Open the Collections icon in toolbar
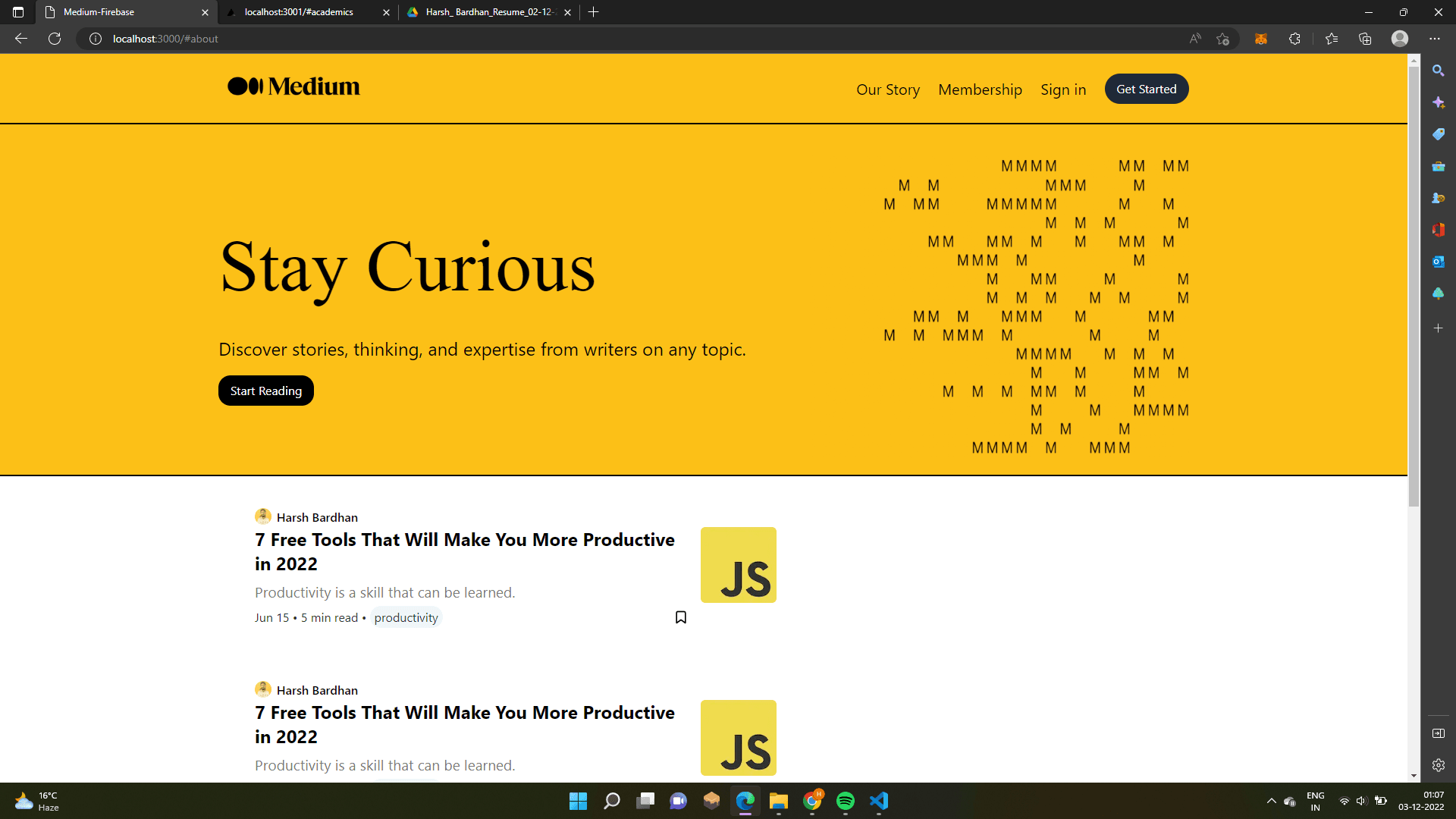 tap(1365, 39)
